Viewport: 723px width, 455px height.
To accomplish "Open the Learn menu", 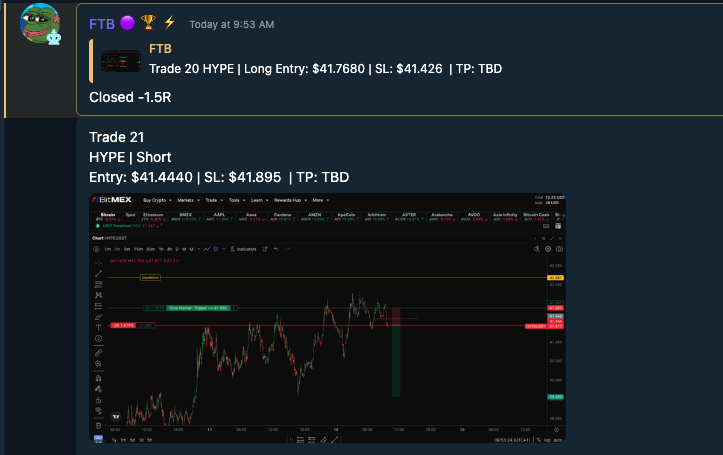I will click(259, 200).
